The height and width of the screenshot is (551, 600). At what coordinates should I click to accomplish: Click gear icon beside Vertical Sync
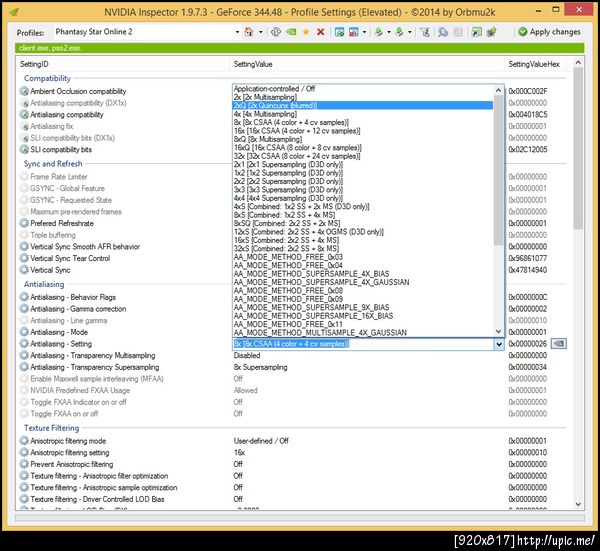[x=24, y=270]
